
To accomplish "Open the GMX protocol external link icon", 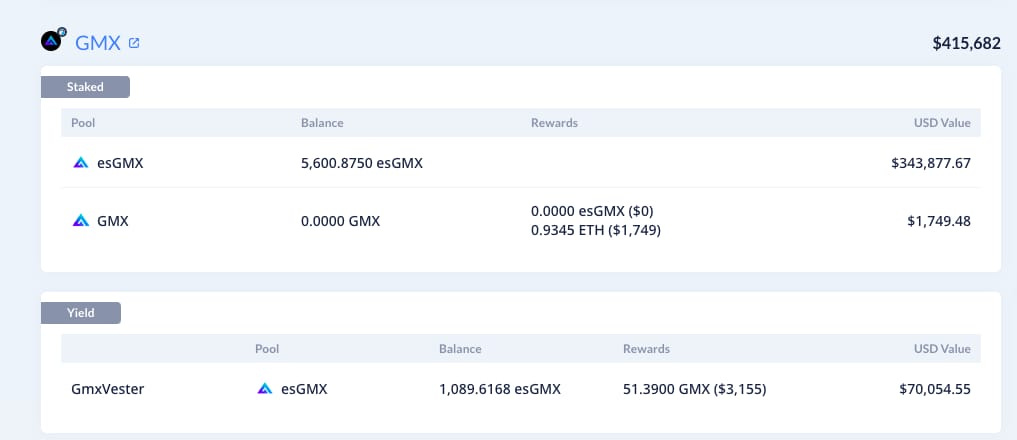I will (134, 43).
